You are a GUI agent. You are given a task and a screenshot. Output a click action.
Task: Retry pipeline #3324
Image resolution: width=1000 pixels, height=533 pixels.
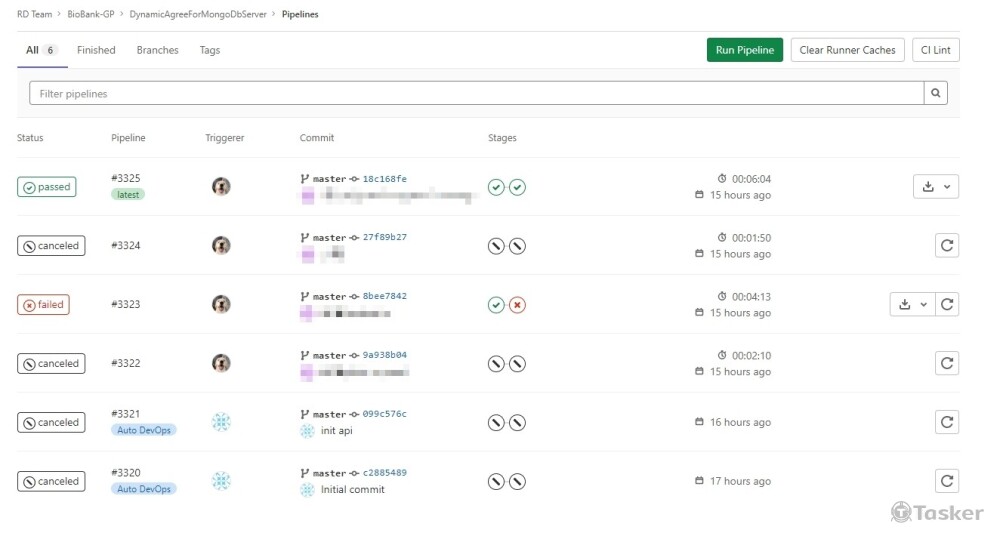click(946, 245)
